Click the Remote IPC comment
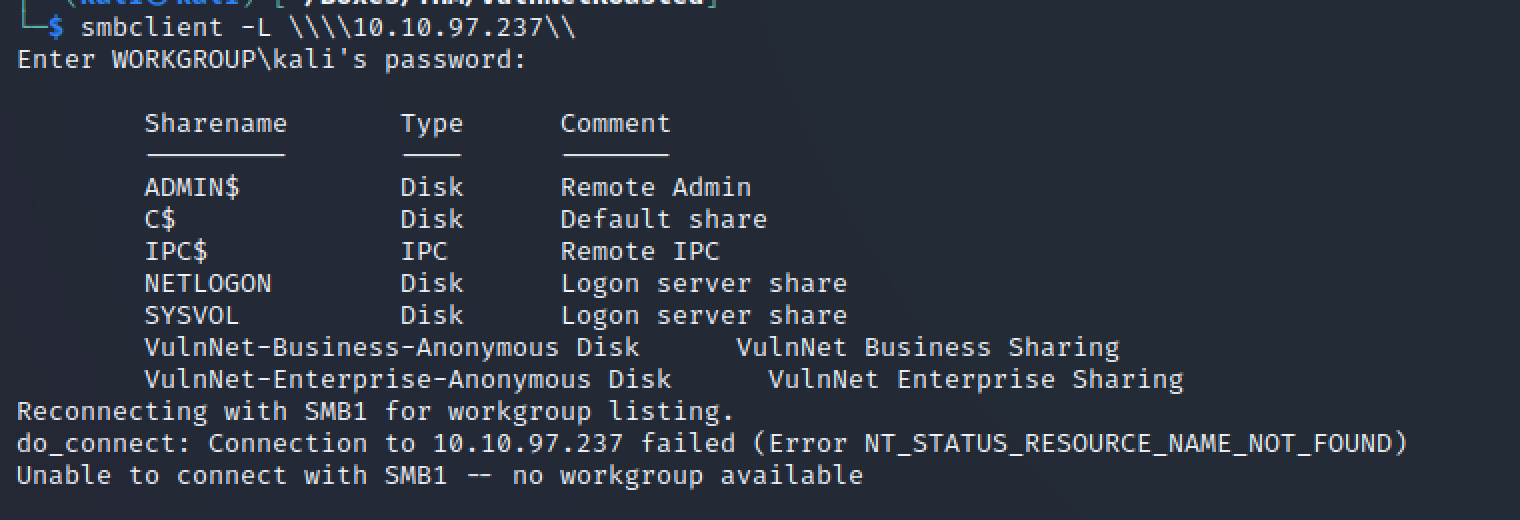The width and height of the screenshot is (1520, 520). pos(640,251)
